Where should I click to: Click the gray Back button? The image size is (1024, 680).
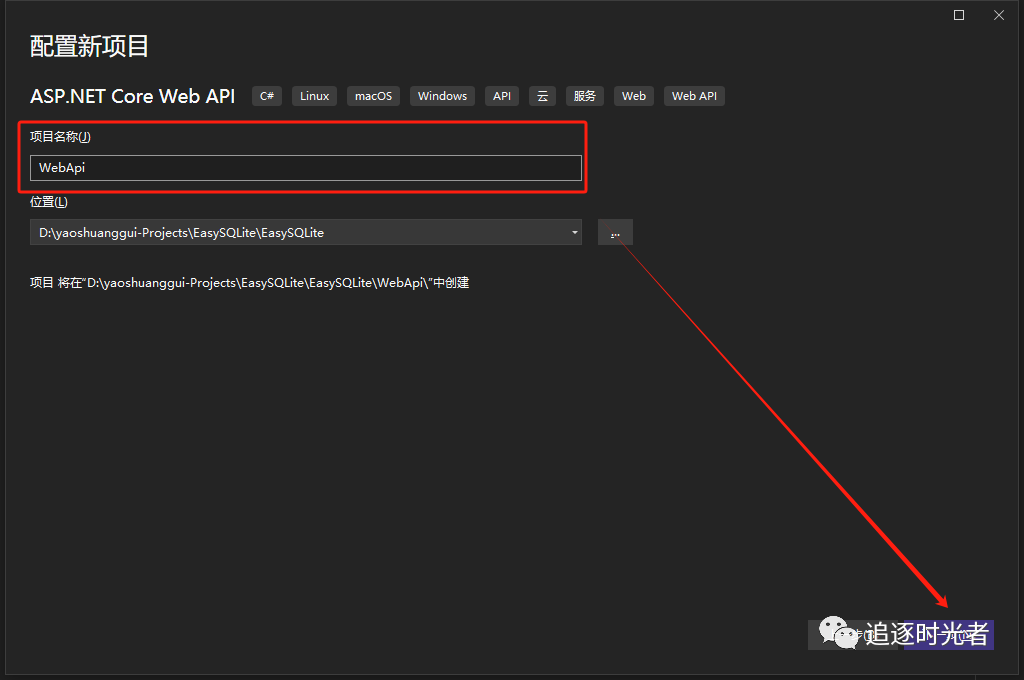[x=852, y=634]
